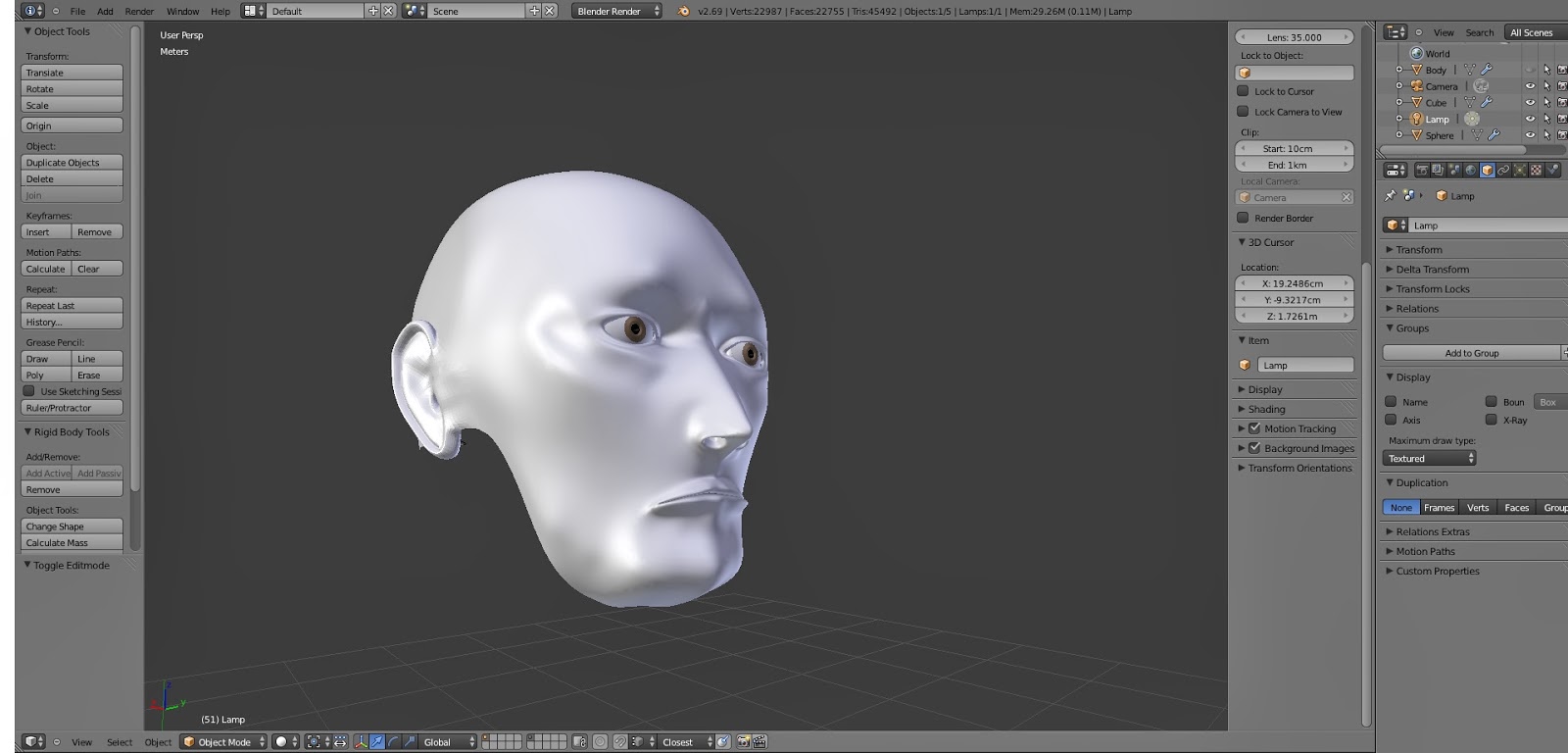Open the Render properties tab camera icon
Image resolution: width=1568 pixels, height=753 pixels.
1421,170
